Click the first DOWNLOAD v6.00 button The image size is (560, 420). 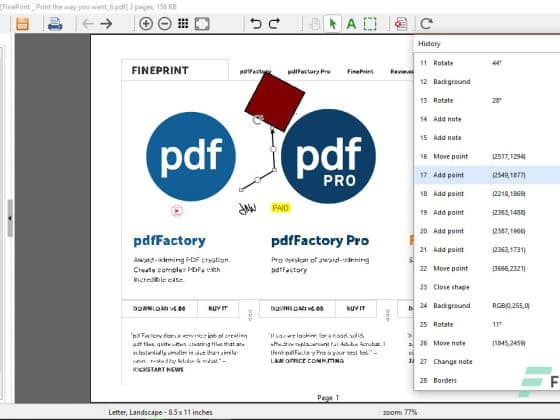click(159, 309)
